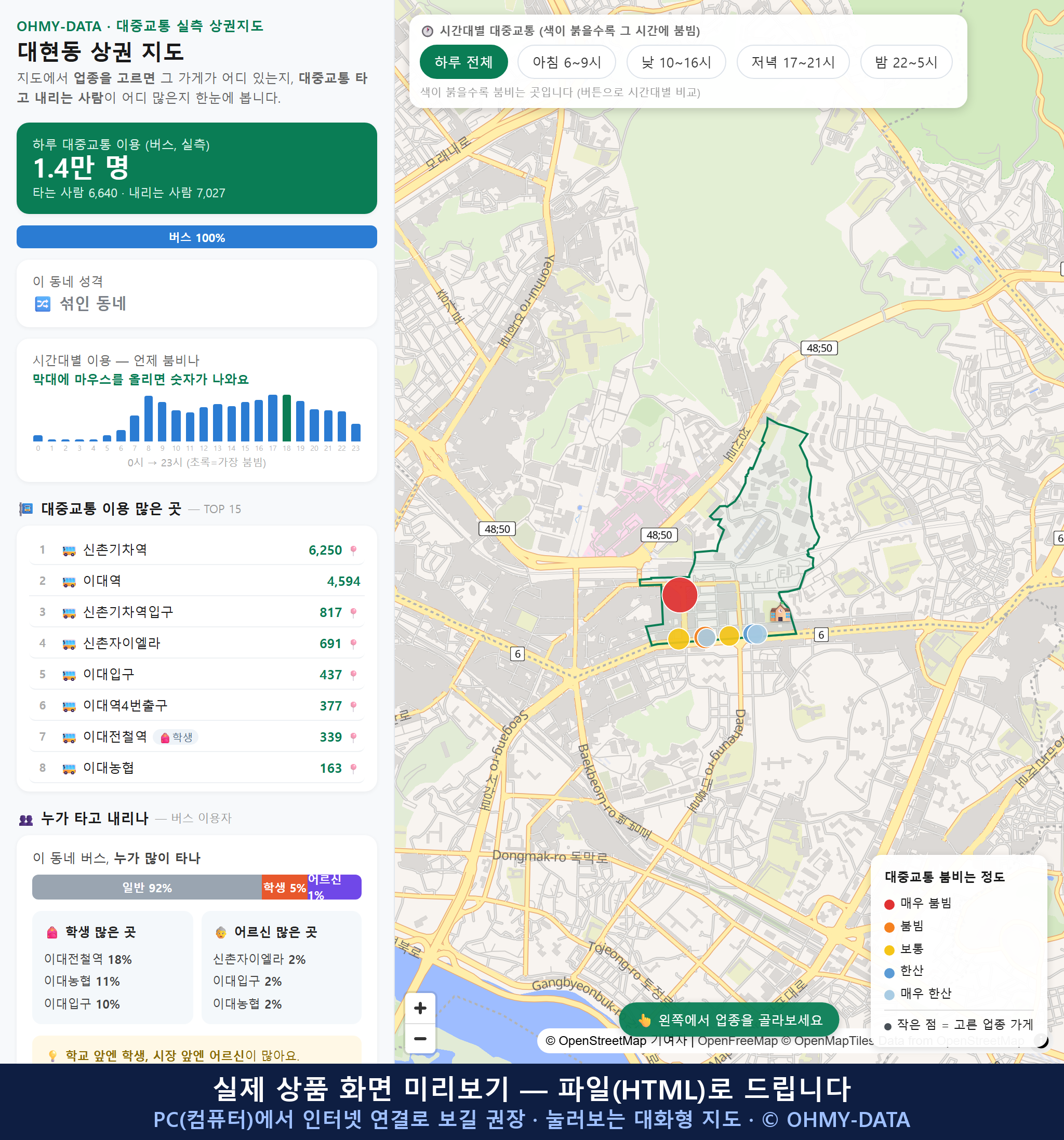Click 이대전철역 18% under 학생 많은 곳

[x=88, y=959]
